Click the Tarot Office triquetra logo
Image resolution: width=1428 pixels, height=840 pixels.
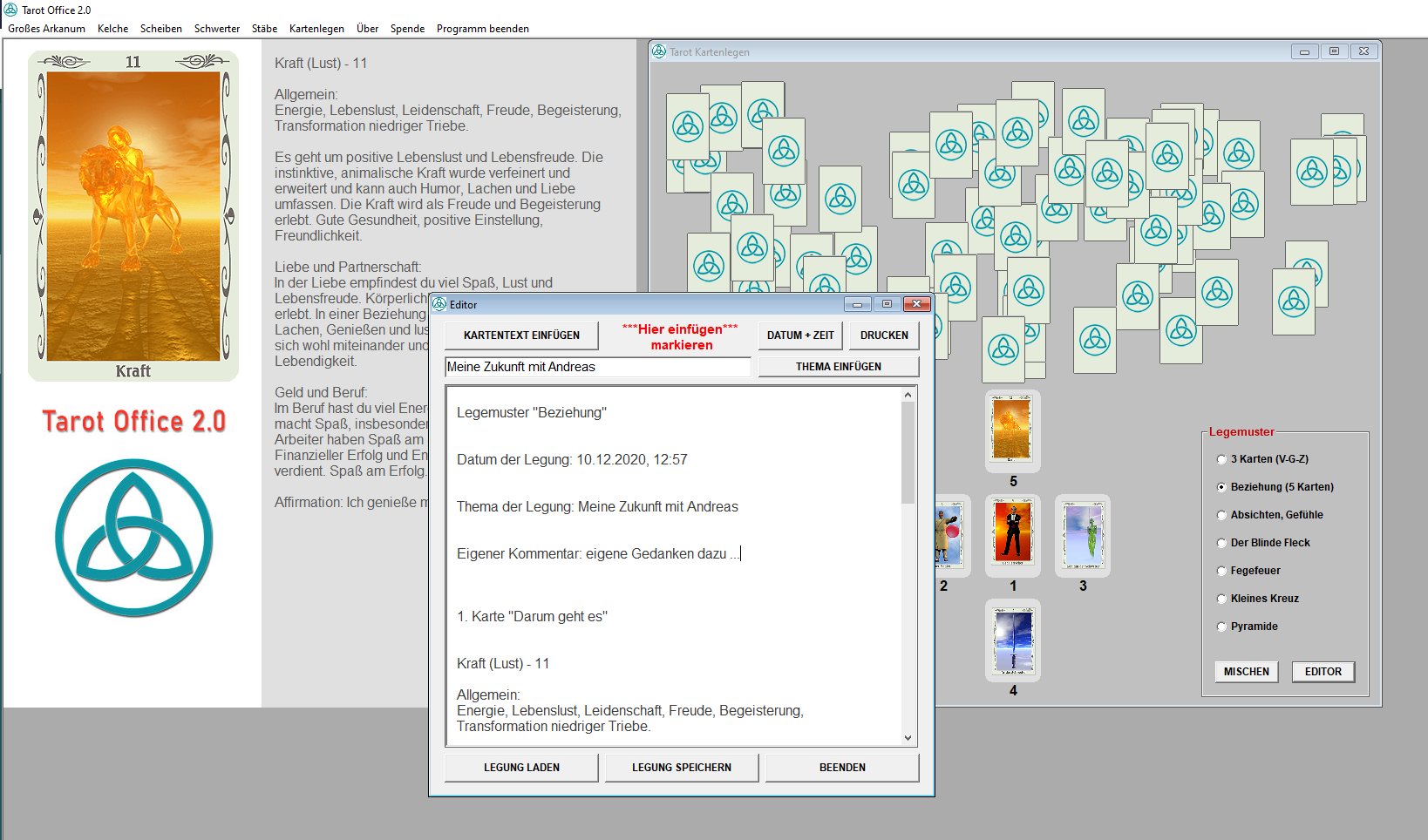tap(133, 538)
